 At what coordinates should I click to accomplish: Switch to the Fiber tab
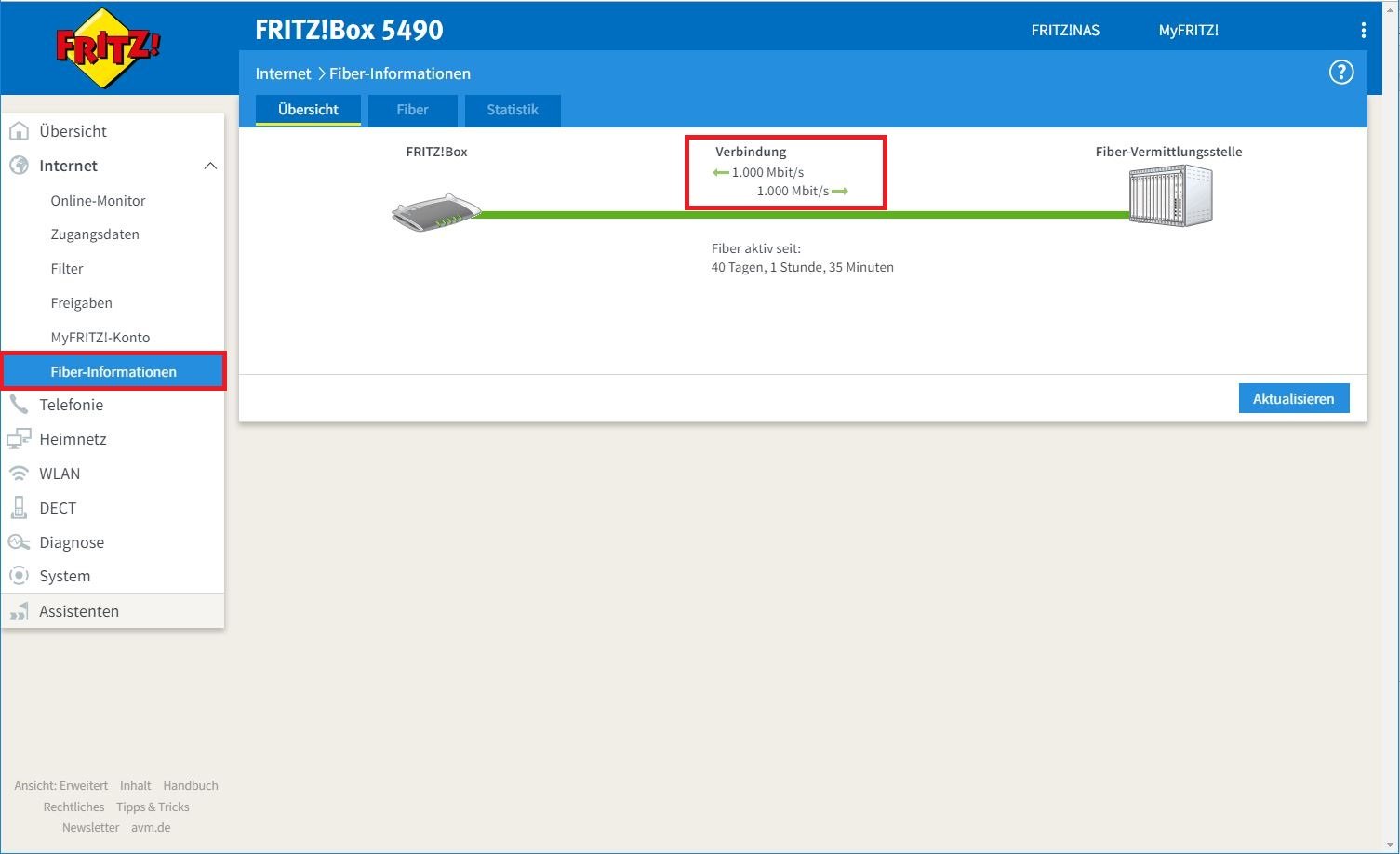coord(412,110)
